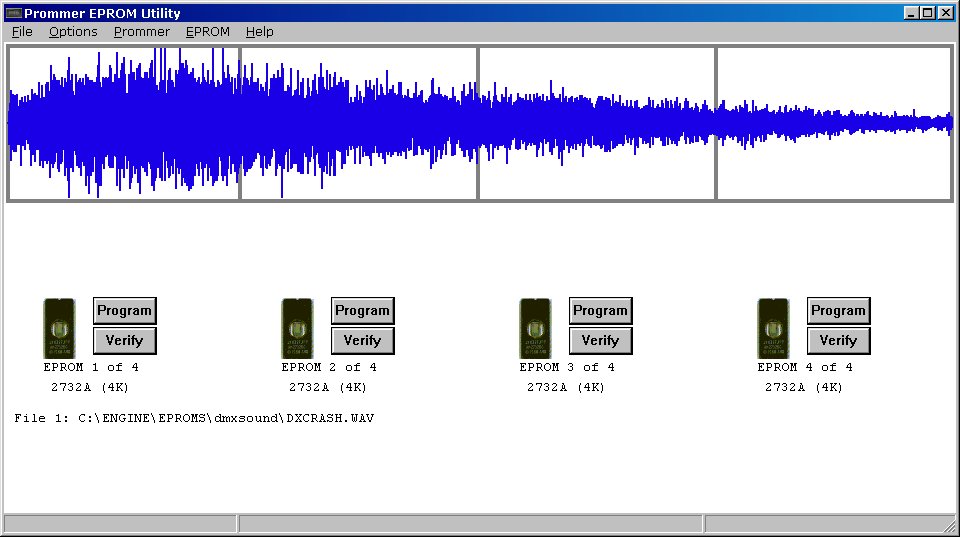Click the EPROM 3 chip icon
Viewport: 960px width, 537px height.
535,328
